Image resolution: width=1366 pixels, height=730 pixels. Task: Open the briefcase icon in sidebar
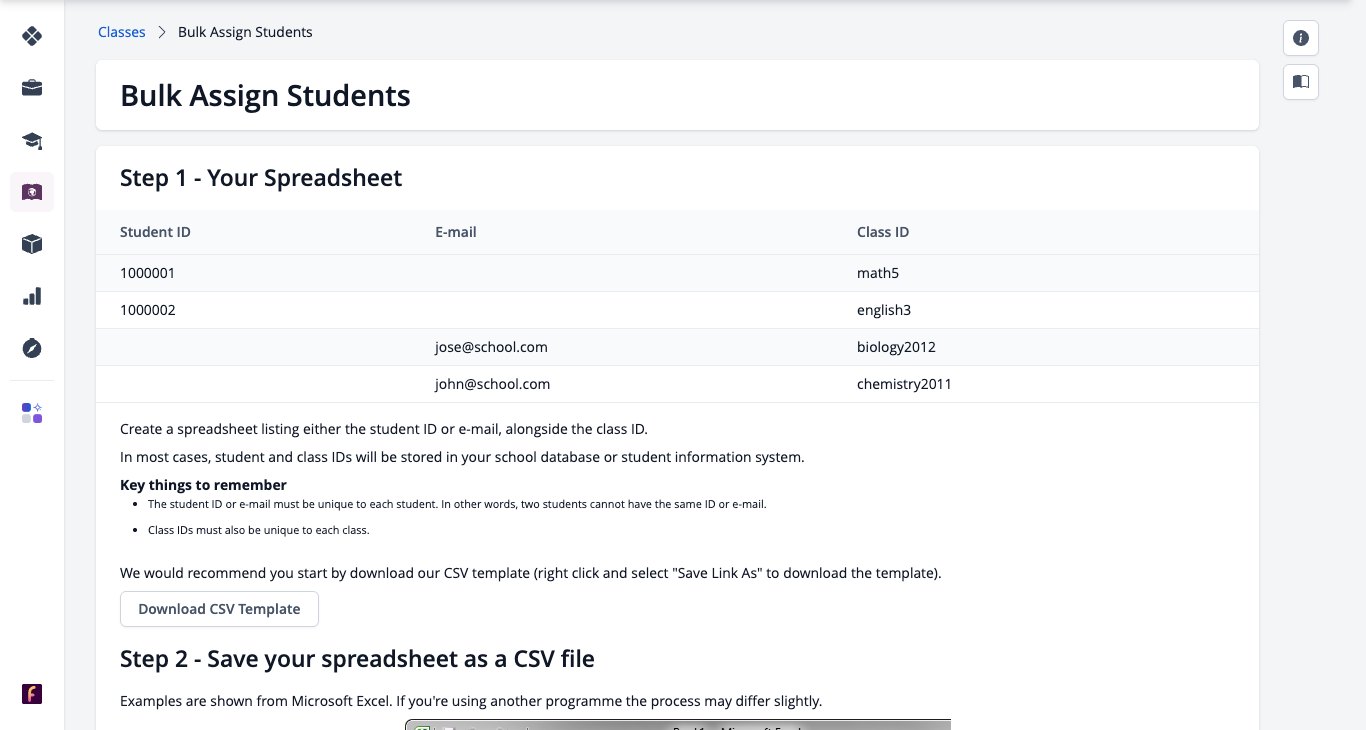32,88
